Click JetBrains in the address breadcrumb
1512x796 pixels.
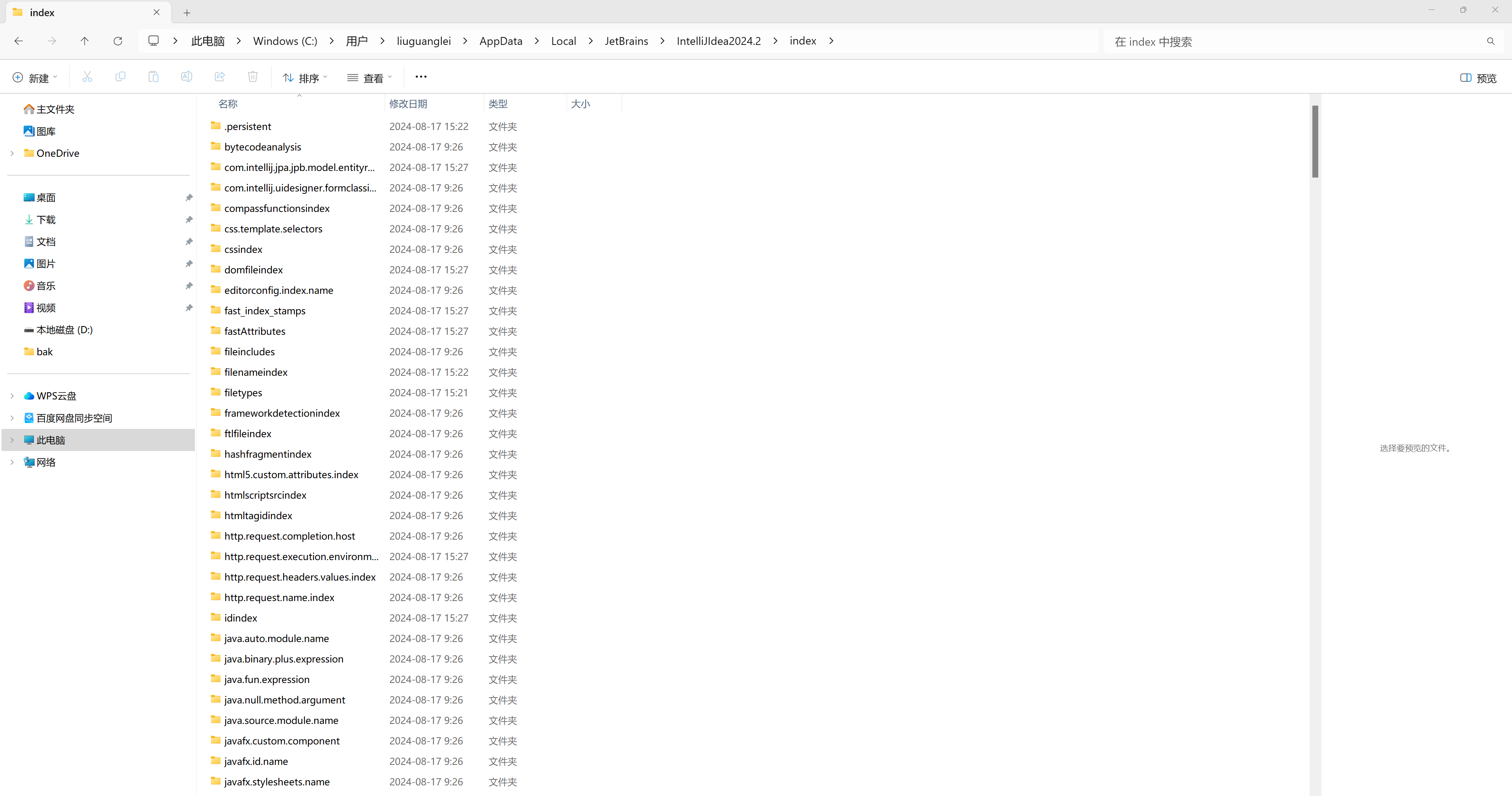[626, 41]
